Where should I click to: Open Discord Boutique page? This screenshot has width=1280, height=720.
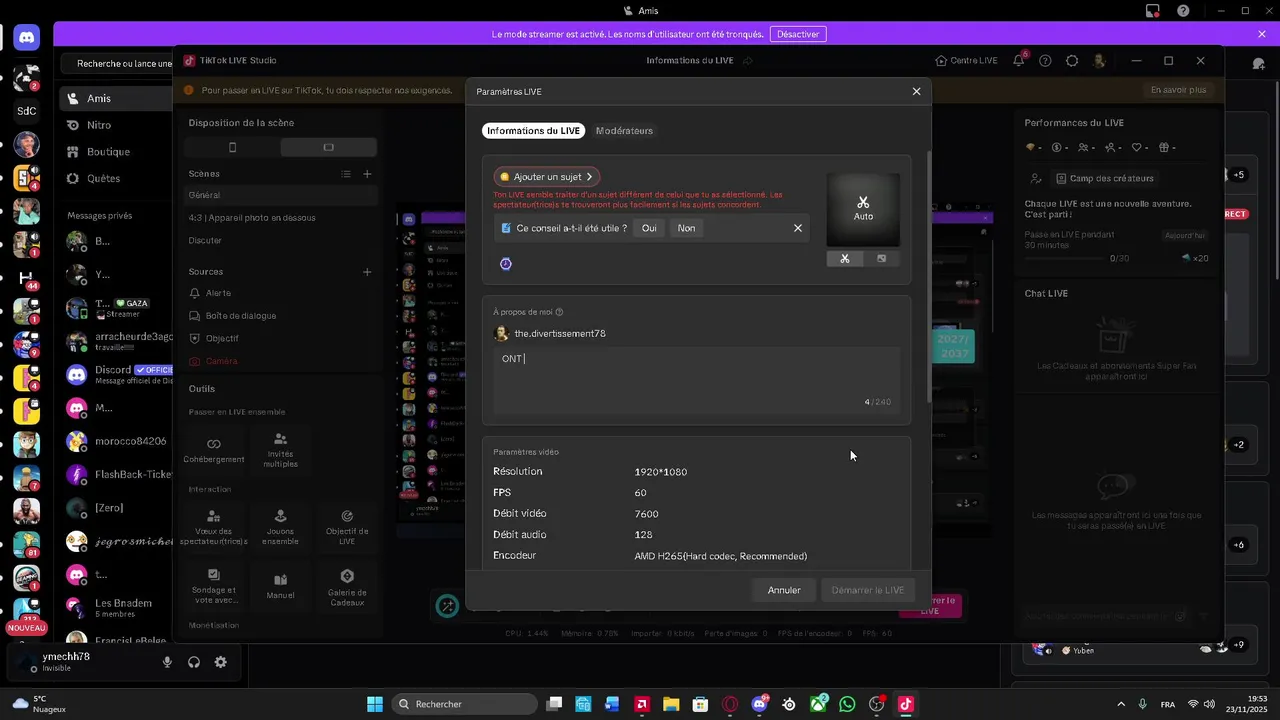(x=115, y=152)
